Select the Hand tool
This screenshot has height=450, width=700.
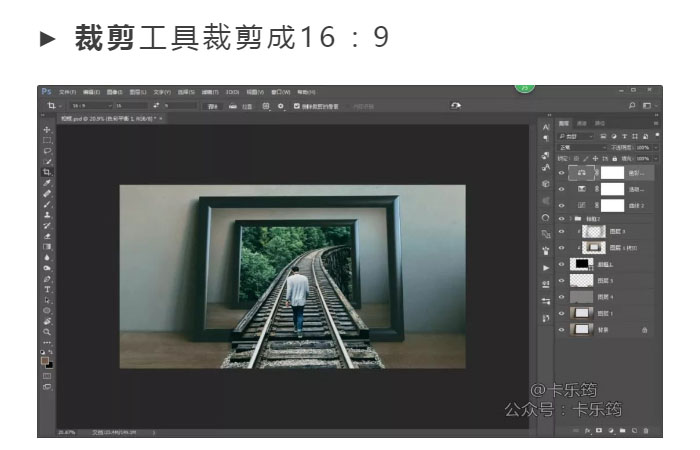(x=47, y=321)
